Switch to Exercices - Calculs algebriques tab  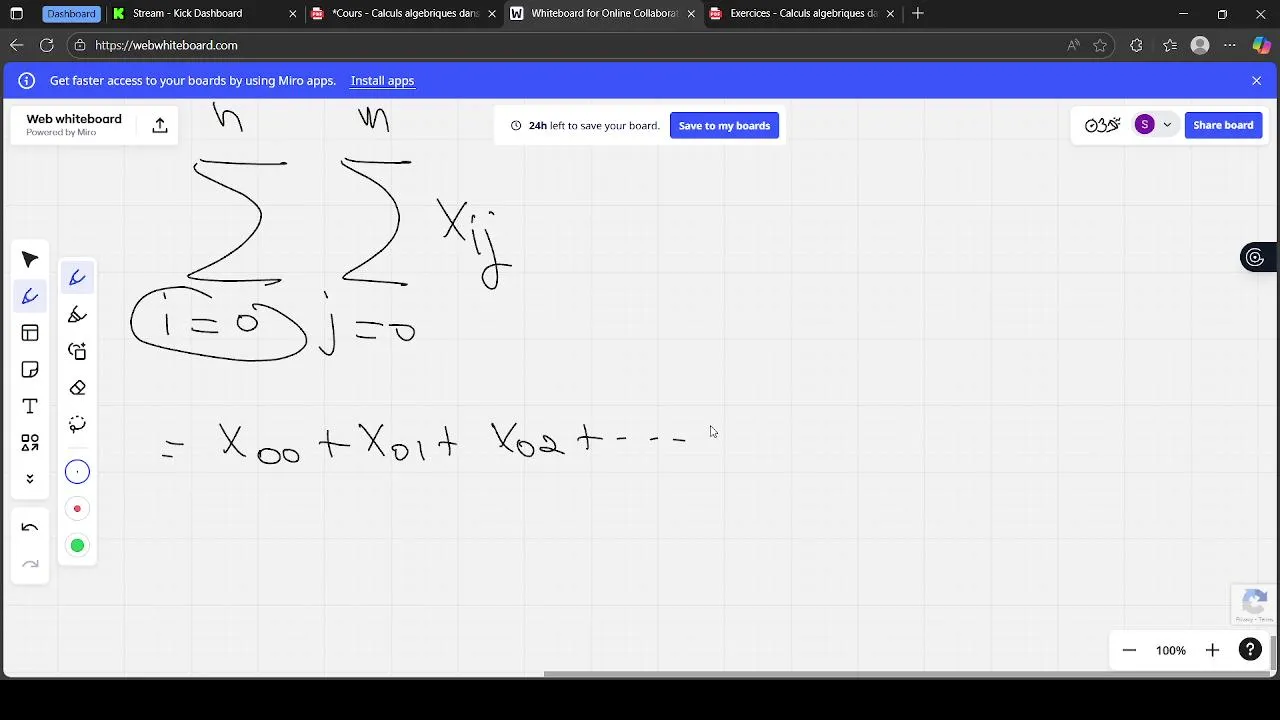[x=803, y=13]
